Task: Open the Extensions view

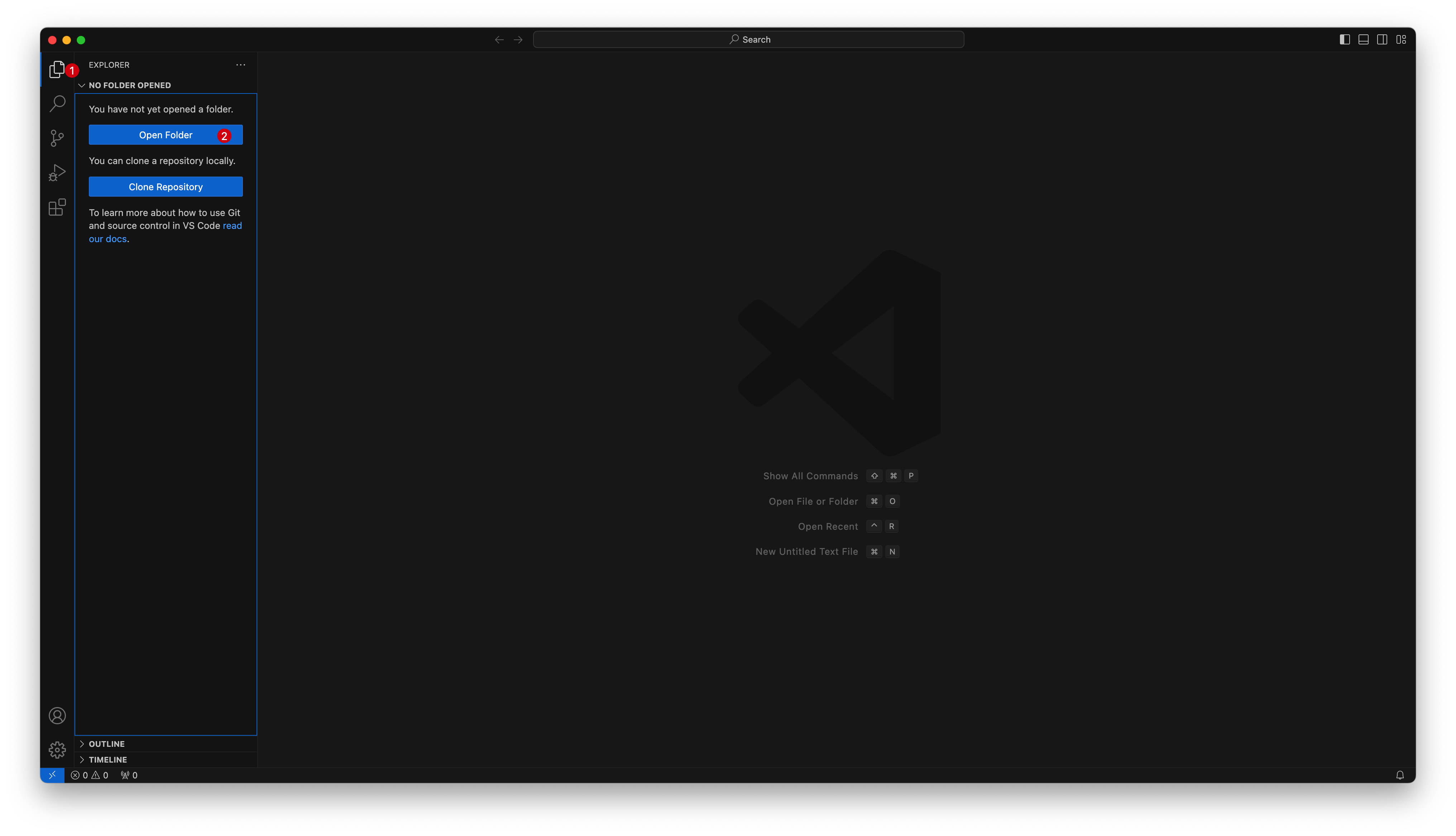Action: click(x=57, y=207)
